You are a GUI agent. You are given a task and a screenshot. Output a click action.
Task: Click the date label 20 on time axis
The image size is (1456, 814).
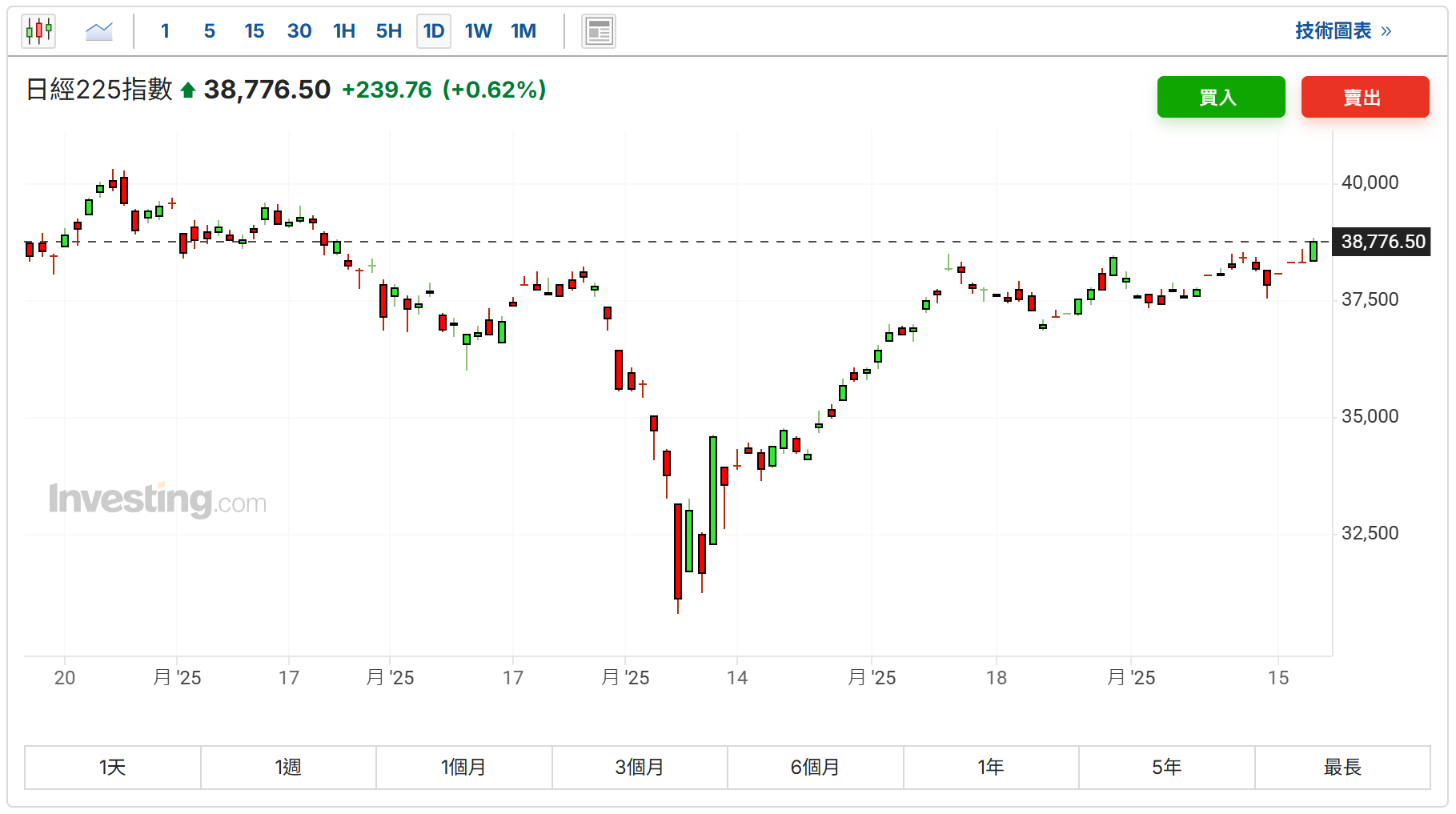(x=65, y=678)
